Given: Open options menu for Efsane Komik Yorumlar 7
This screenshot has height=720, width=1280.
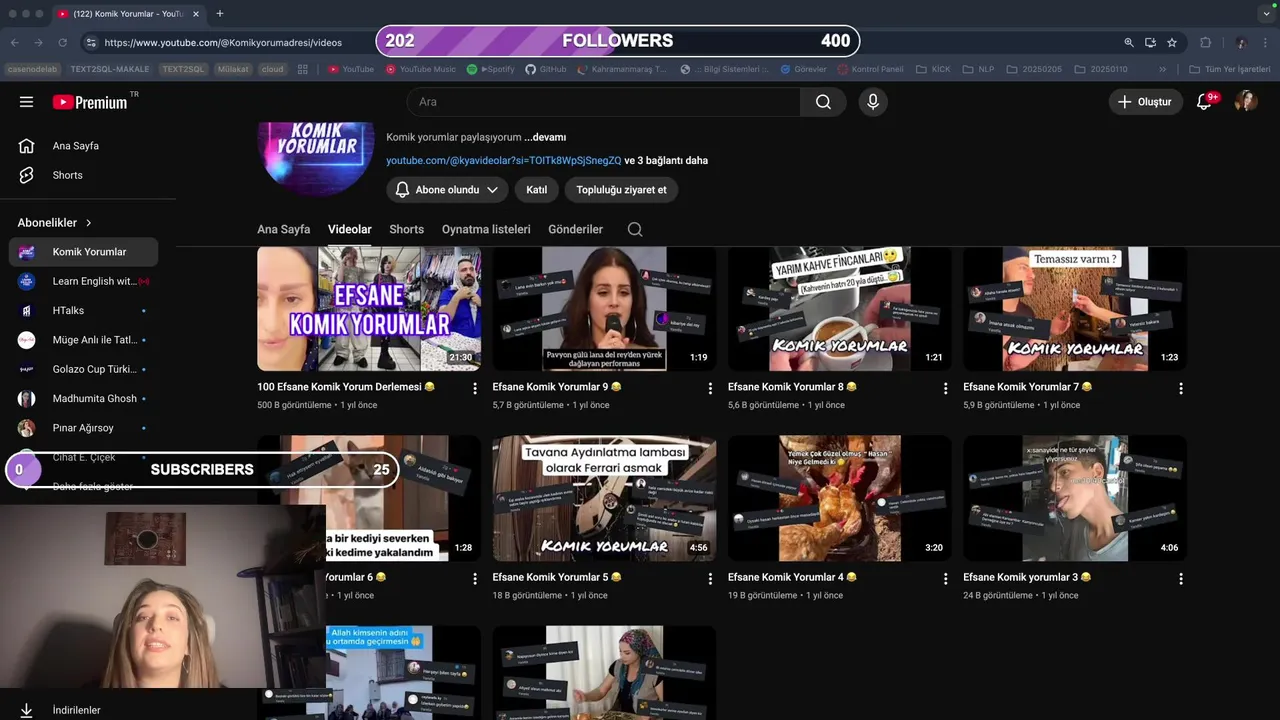Looking at the screenshot, I should point(1181,388).
